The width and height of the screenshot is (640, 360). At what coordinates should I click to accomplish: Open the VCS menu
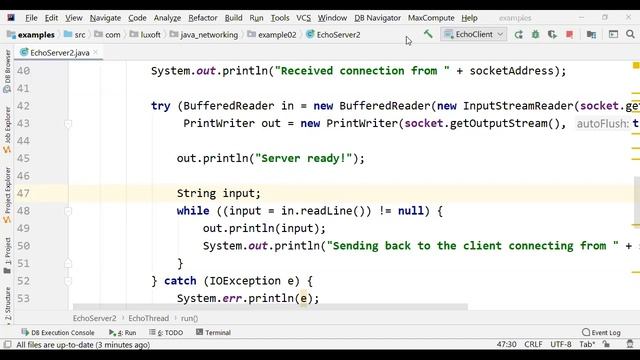coord(304,18)
